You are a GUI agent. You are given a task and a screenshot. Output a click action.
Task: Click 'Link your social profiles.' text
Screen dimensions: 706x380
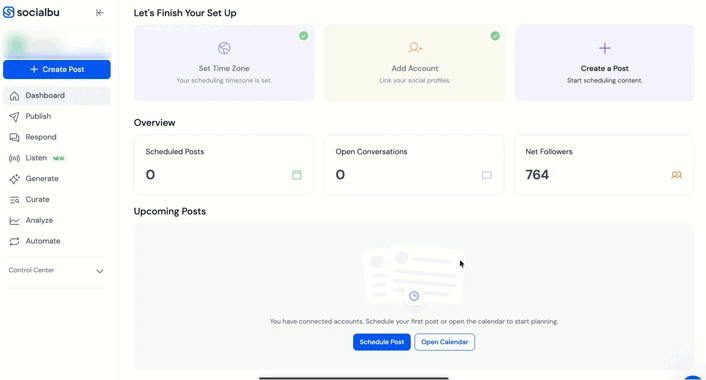pyautogui.click(x=415, y=81)
